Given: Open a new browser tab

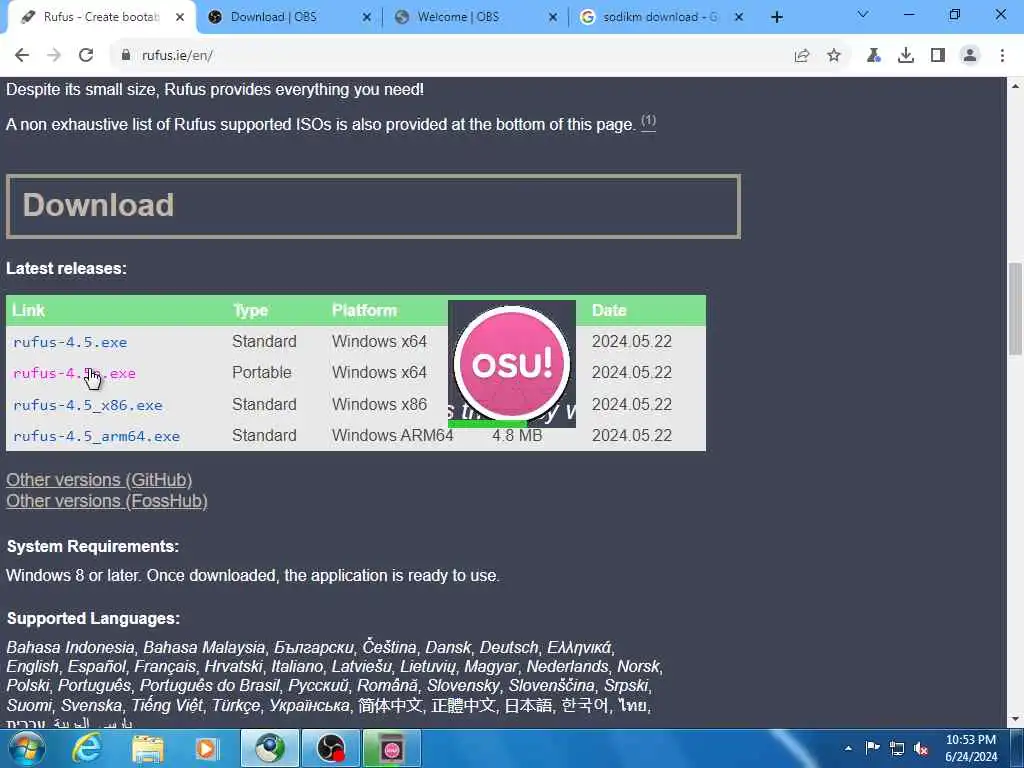Looking at the screenshot, I should tap(776, 17).
